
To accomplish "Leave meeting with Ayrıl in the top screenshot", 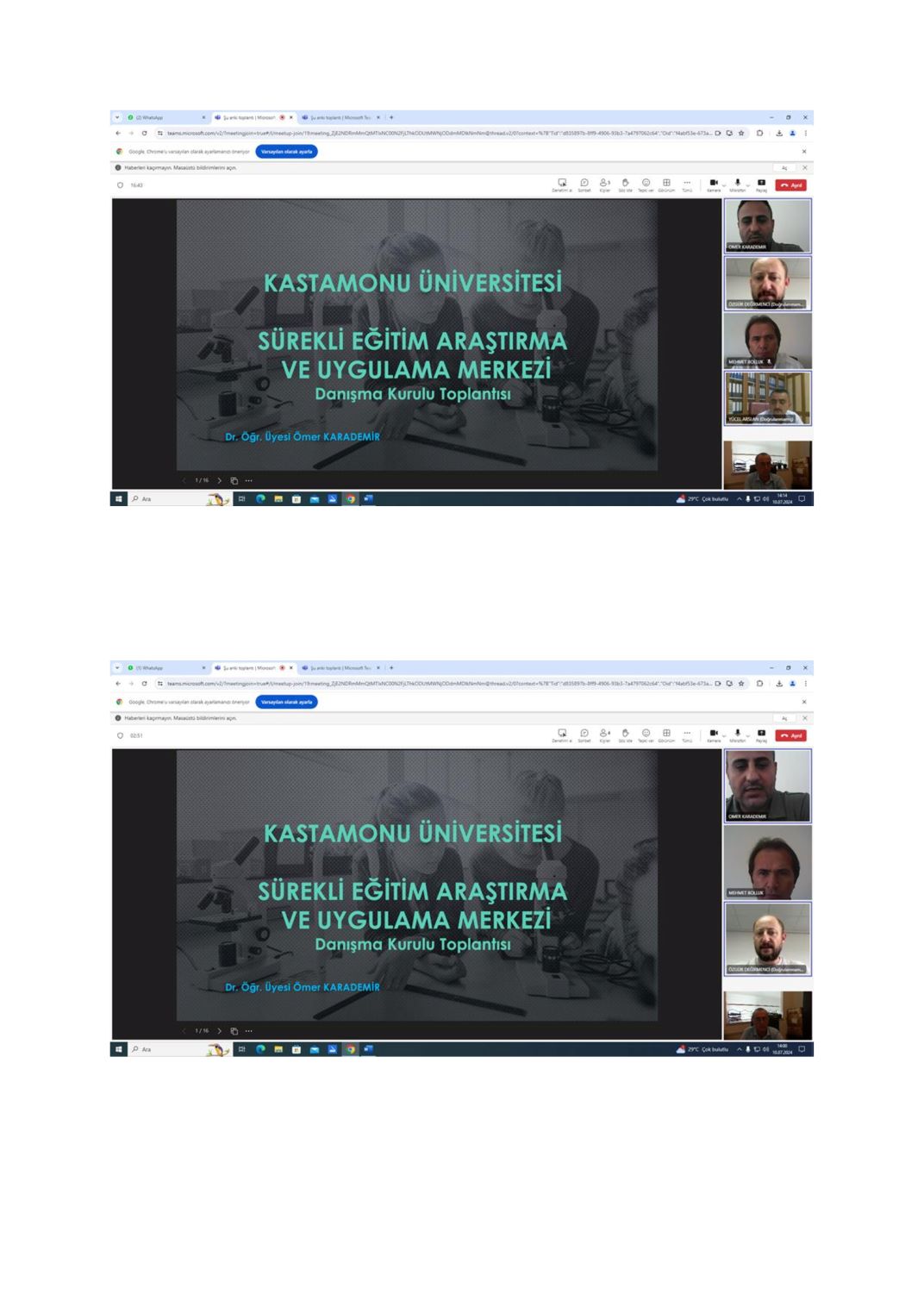I will [x=791, y=184].
